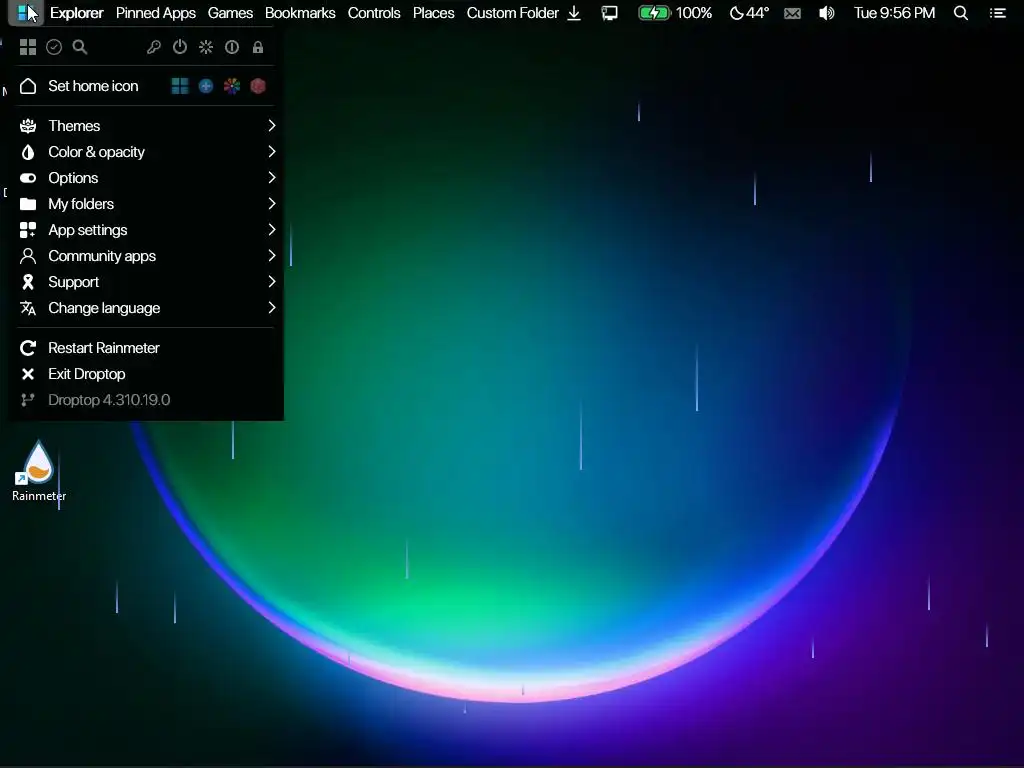This screenshot has height=768, width=1024.
Task: Open the Support menu entry
Action: click(148, 282)
